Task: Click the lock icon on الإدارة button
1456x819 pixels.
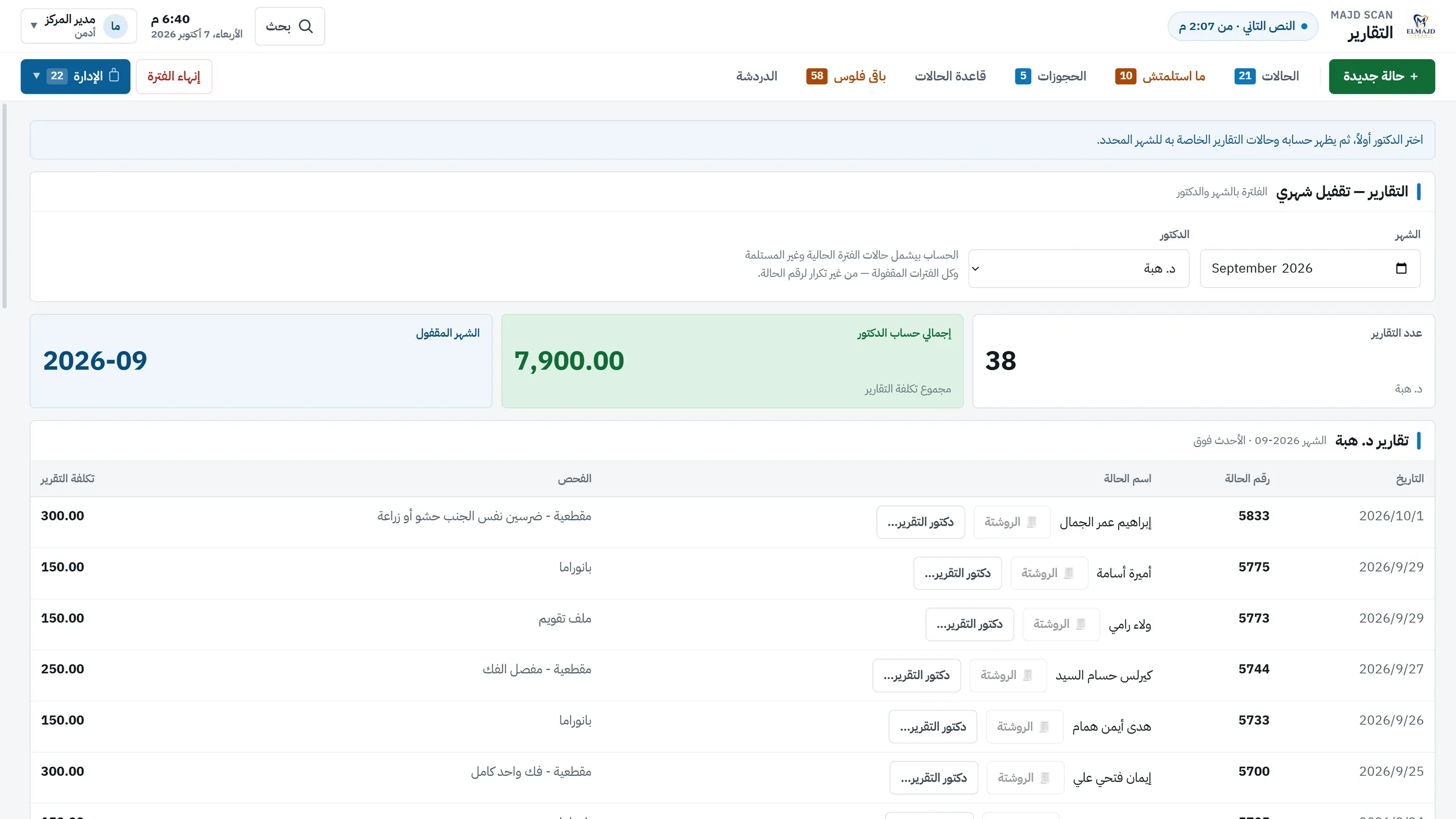Action: click(114, 76)
